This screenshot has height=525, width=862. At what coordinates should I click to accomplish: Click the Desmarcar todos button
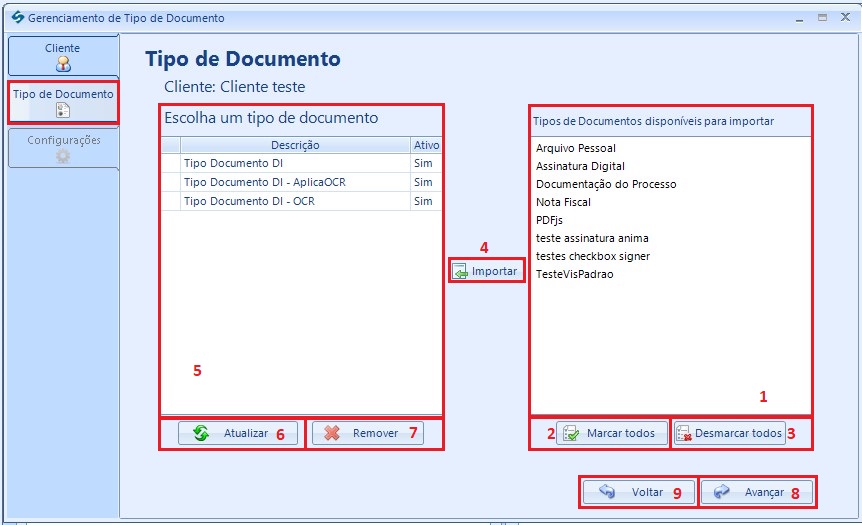tap(730, 433)
